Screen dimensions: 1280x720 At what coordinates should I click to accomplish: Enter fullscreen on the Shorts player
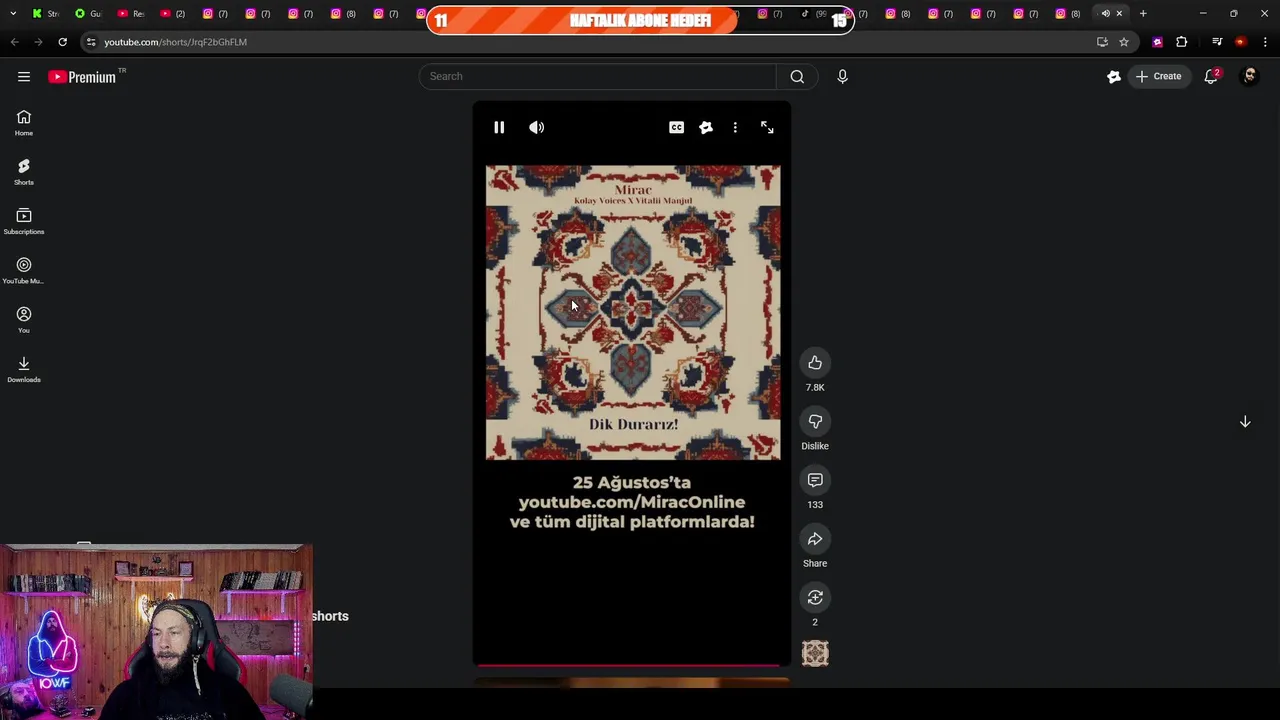coord(767,127)
